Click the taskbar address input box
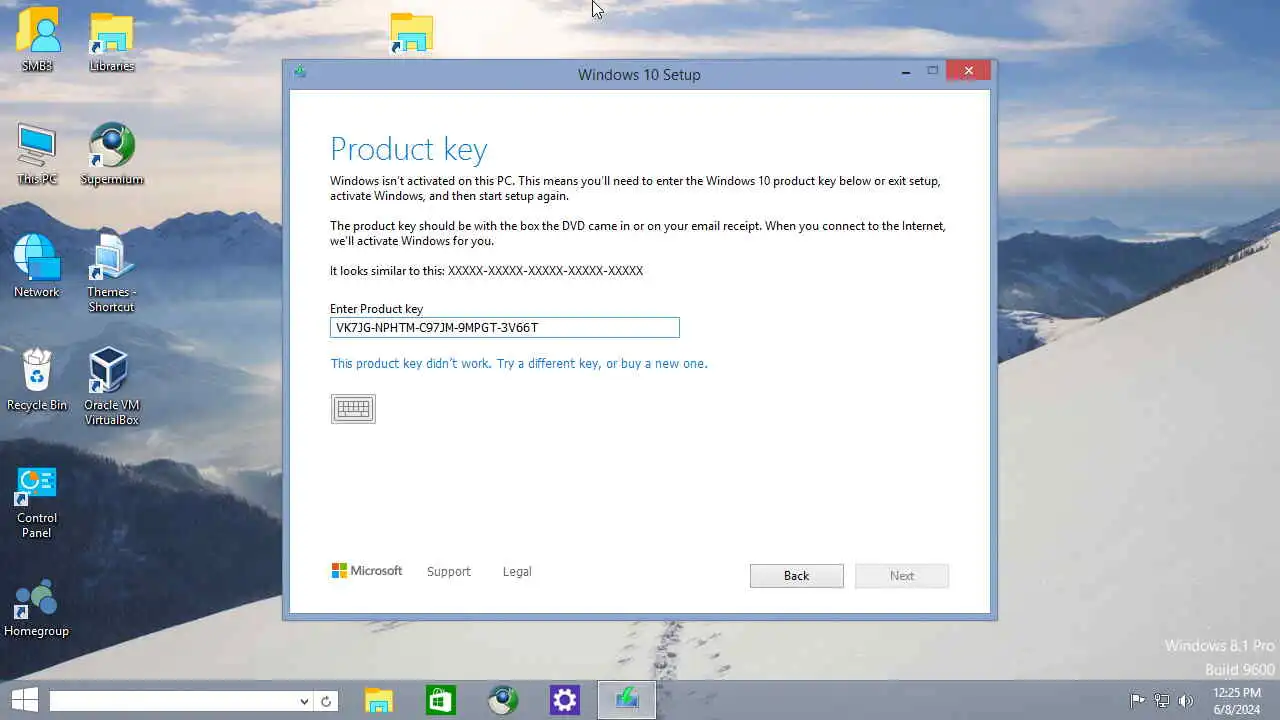Viewport: 1280px width, 720px height. [173, 702]
